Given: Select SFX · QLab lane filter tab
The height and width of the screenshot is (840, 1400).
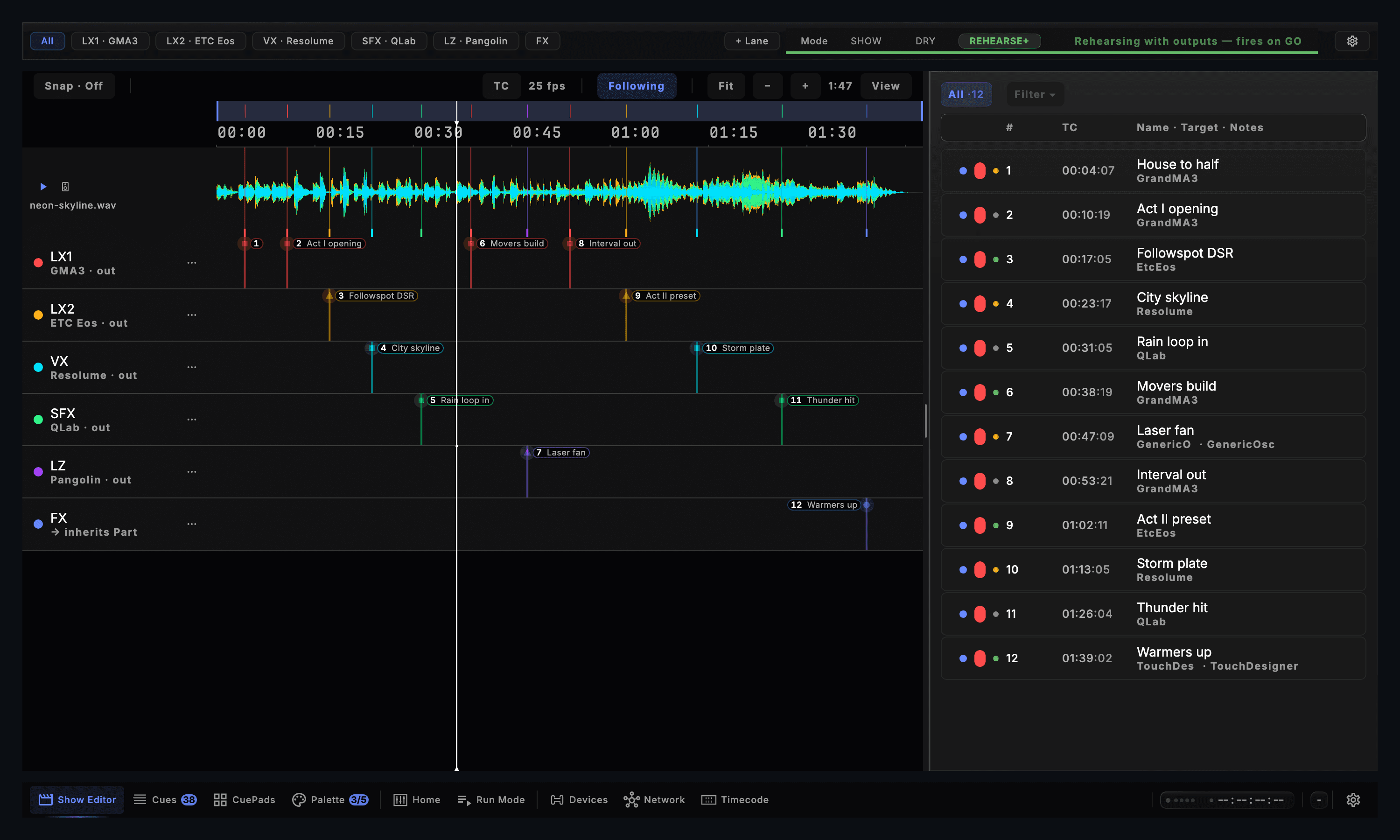Looking at the screenshot, I should coord(389,41).
